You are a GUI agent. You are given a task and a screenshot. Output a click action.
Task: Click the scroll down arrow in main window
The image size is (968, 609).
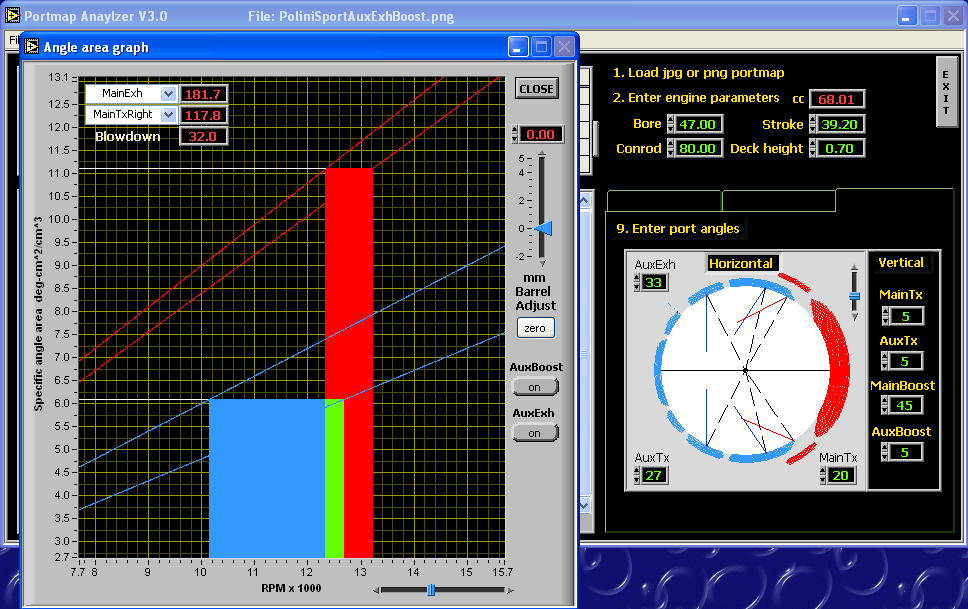(584, 505)
